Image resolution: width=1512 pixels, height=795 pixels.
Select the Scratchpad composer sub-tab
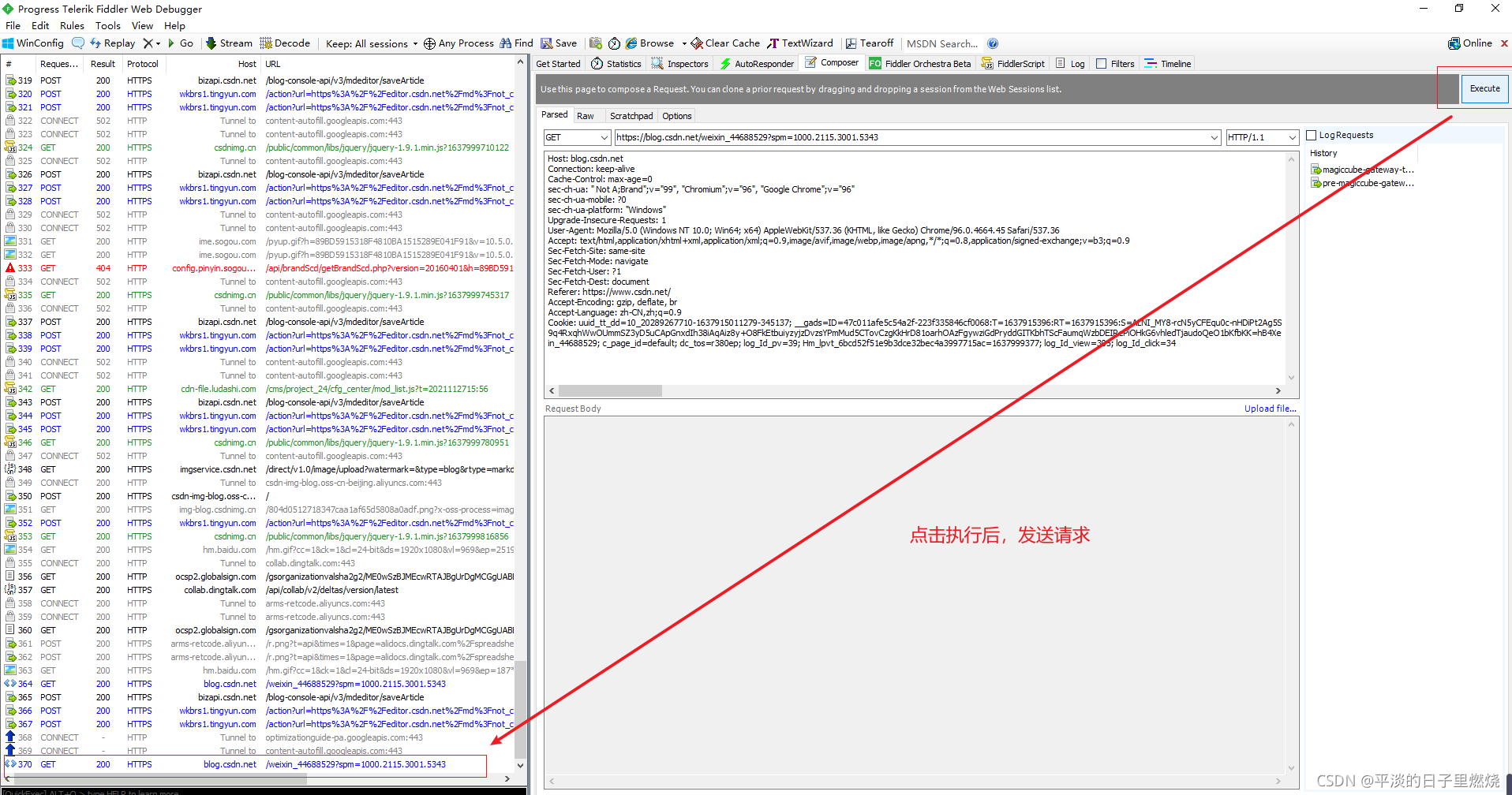tap(631, 116)
